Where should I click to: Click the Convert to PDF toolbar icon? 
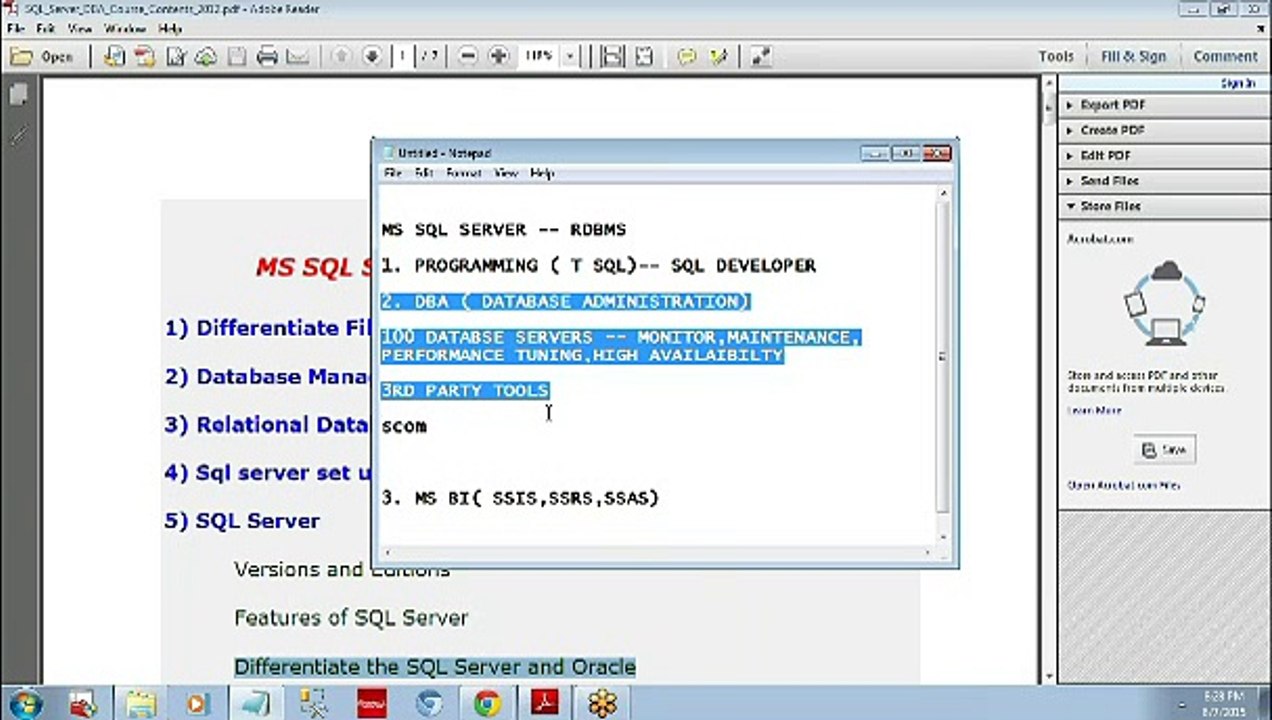(115, 57)
